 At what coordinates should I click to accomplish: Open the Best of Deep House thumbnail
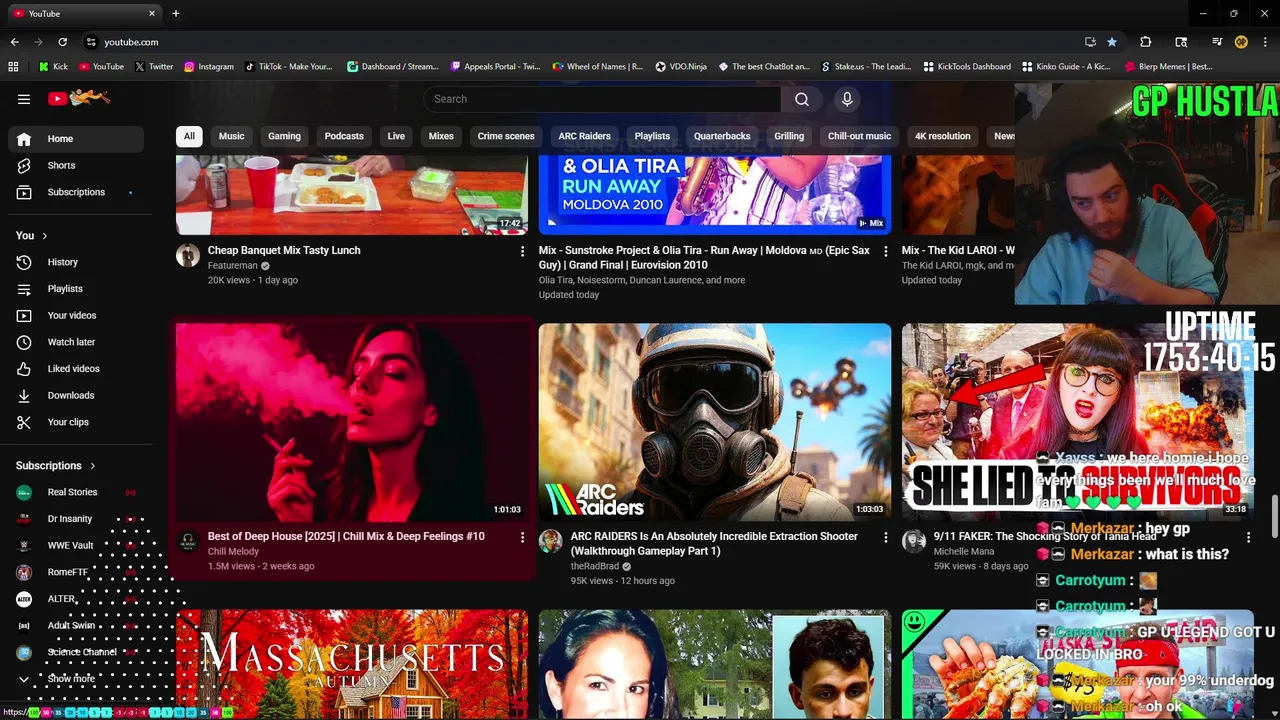352,422
